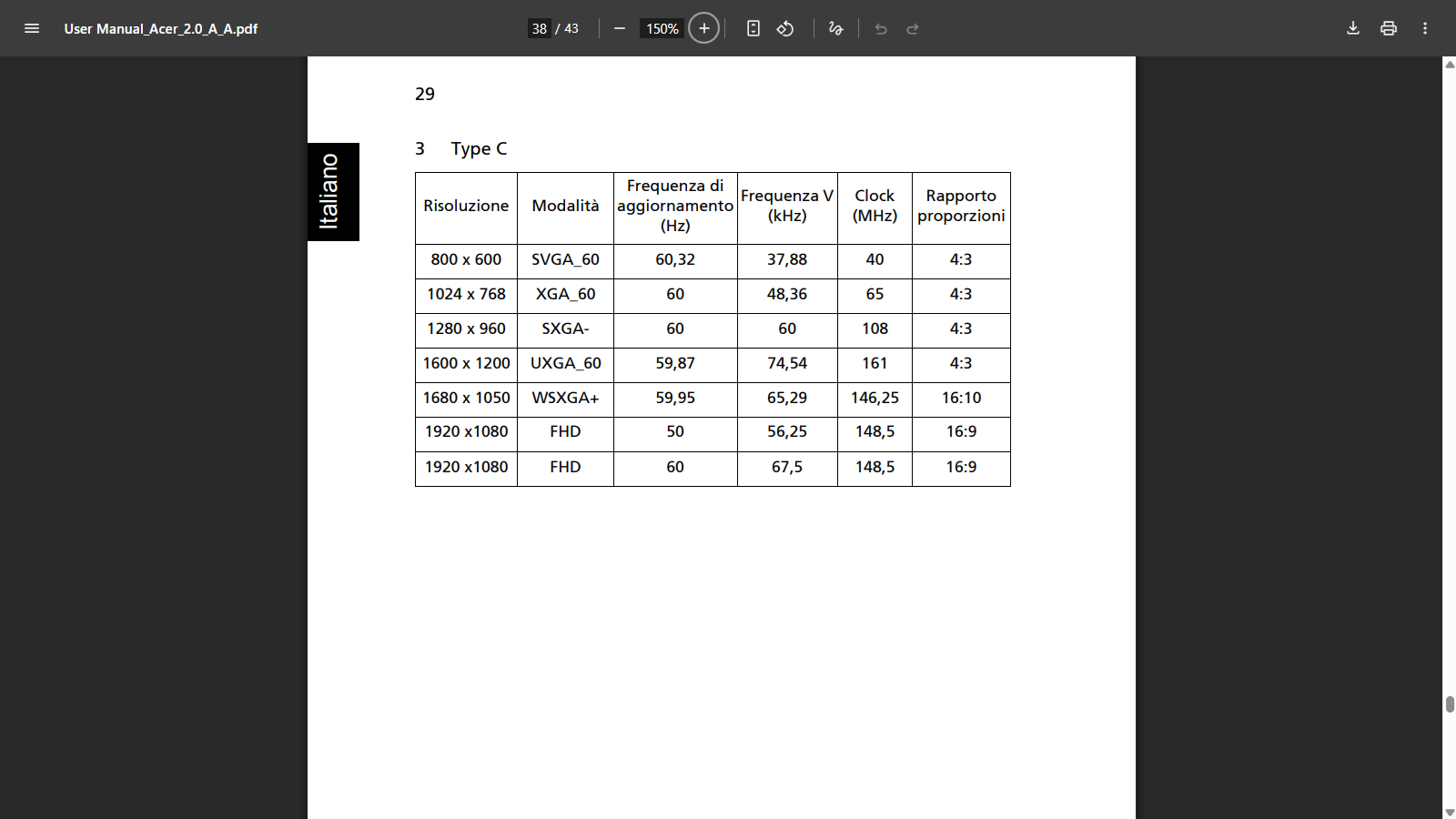
Task: Click the 40 clock value cell
Action: [x=875, y=259]
